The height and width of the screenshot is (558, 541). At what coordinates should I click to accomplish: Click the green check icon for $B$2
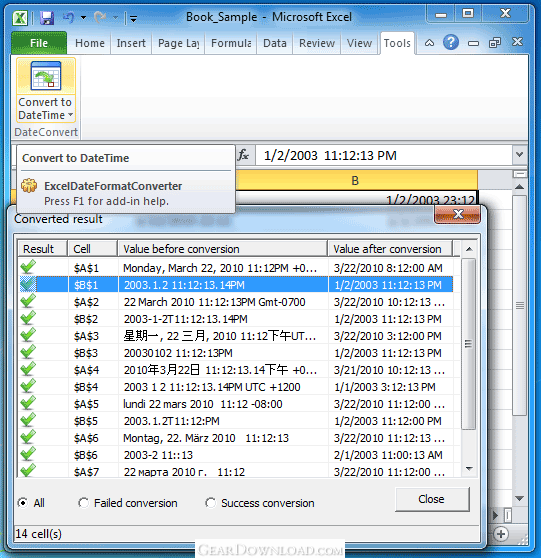(x=28, y=319)
